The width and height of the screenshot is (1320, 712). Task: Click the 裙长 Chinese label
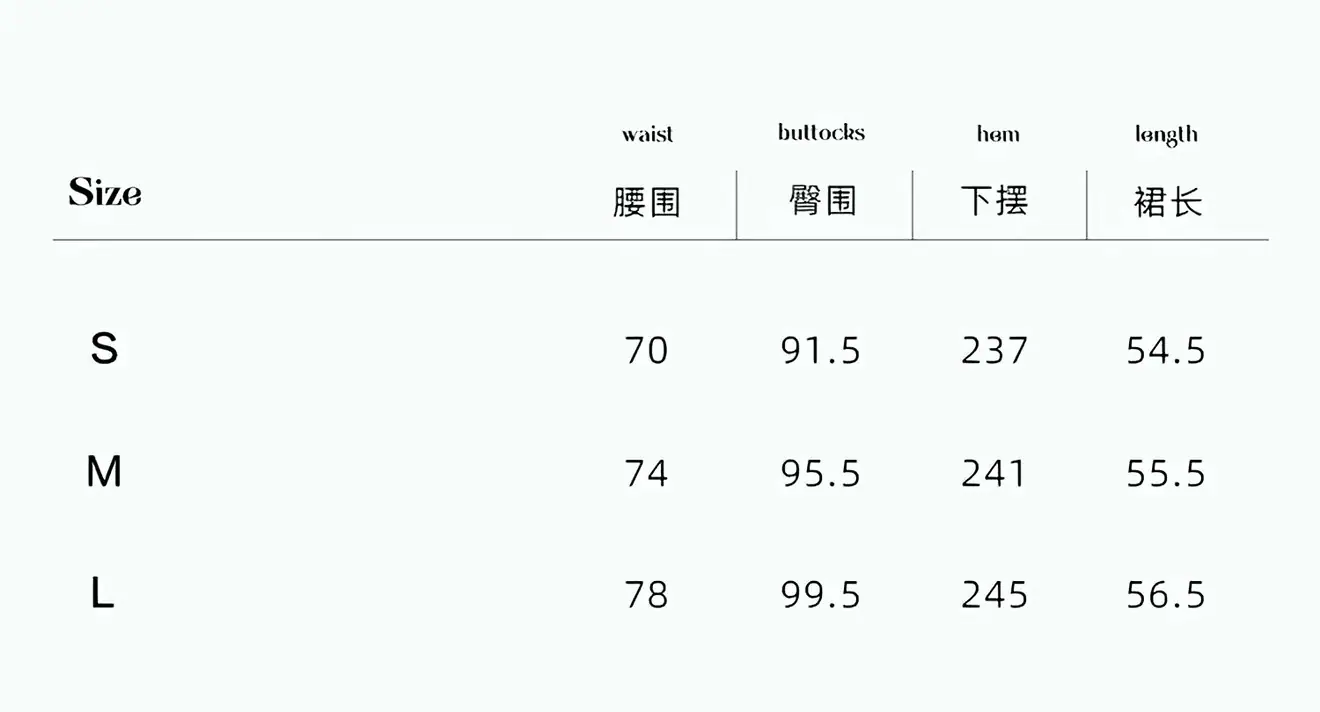coord(1168,203)
